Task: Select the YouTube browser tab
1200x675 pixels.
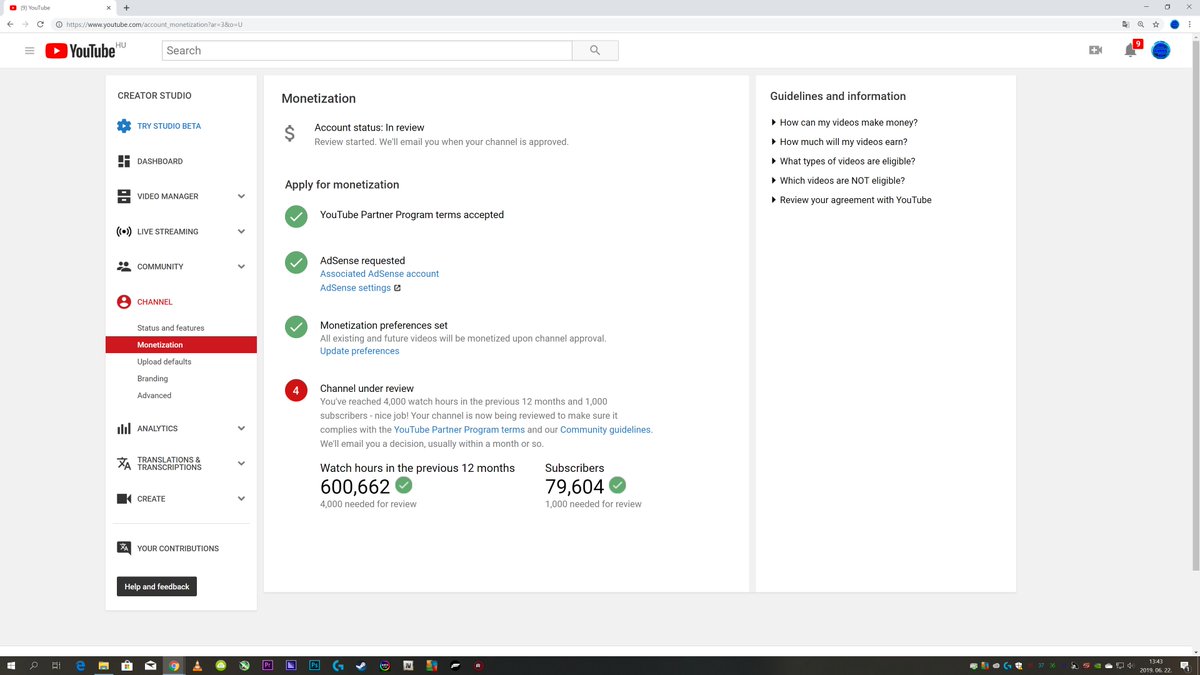Action: coord(58,7)
